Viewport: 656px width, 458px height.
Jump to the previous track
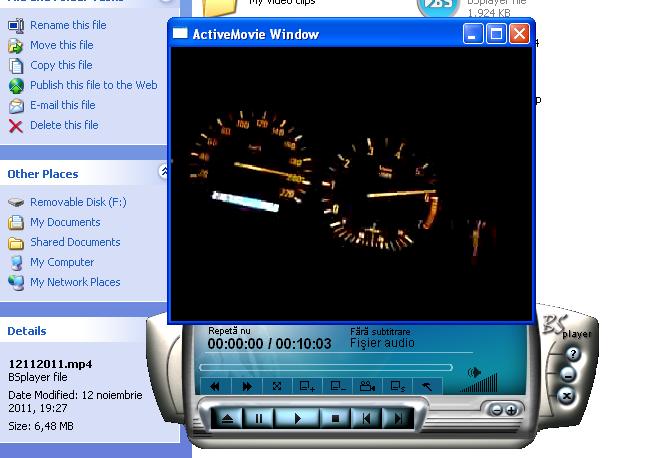pyautogui.click(x=366, y=418)
